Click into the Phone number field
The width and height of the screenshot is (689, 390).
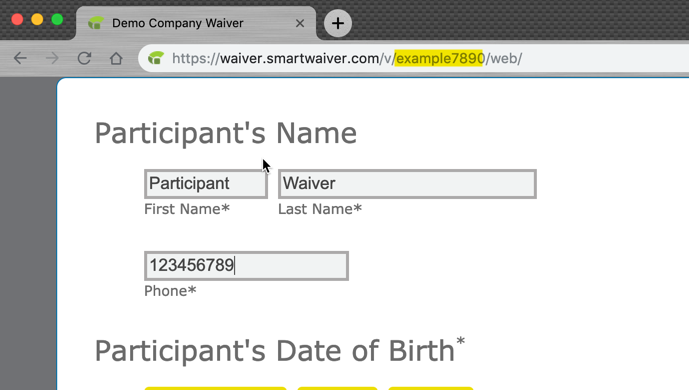tap(246, 266)
